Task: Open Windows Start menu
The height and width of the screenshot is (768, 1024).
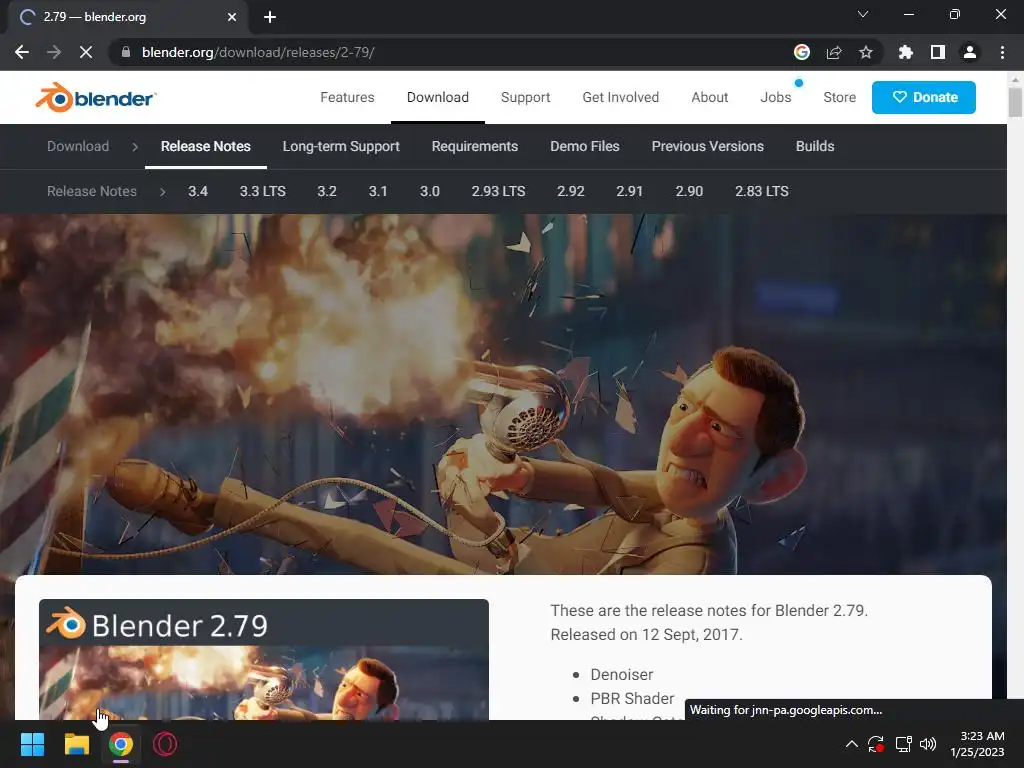Action: coord(32,744)
